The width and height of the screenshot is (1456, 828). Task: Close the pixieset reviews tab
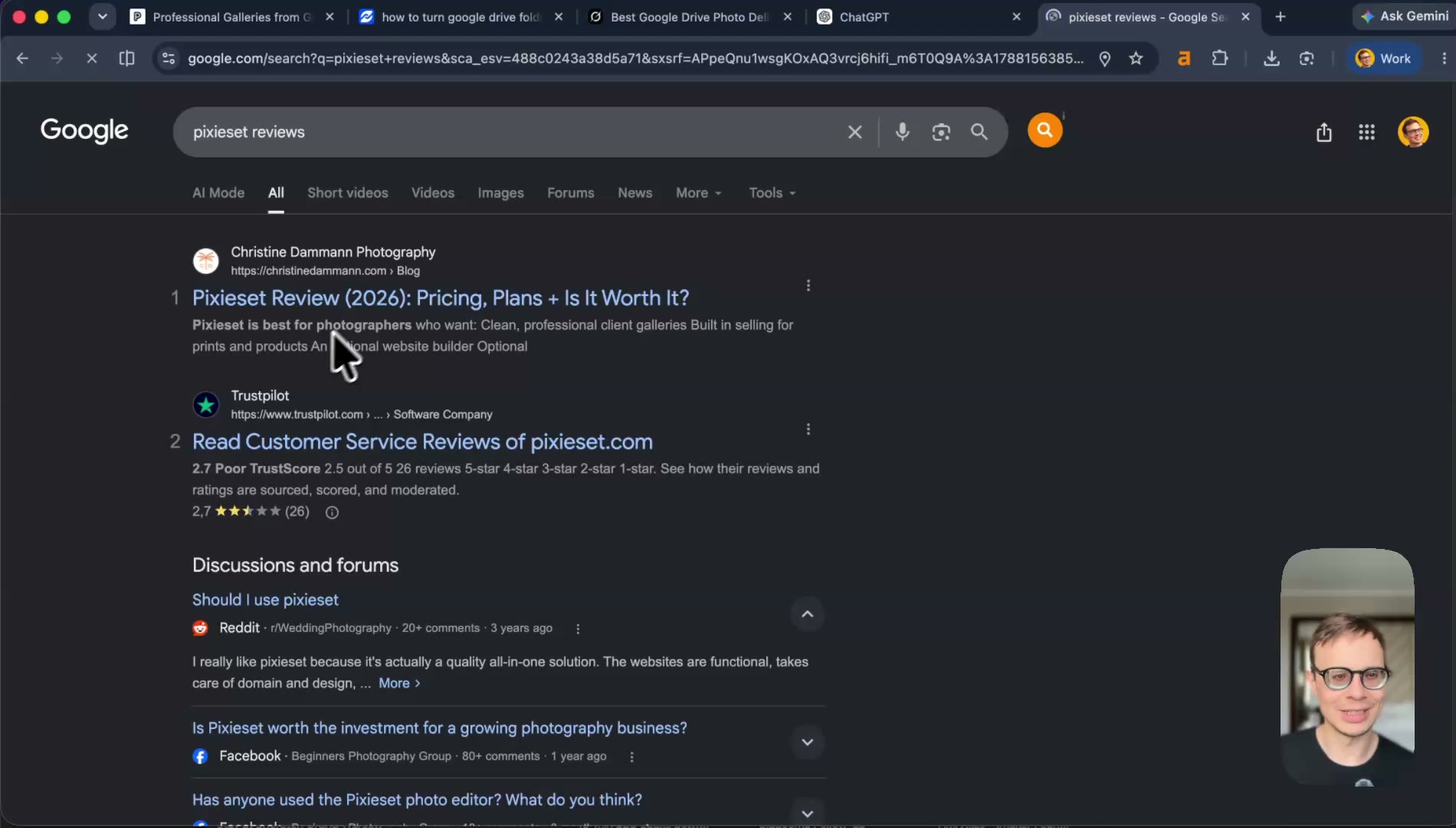click(x=1245, y=17)
